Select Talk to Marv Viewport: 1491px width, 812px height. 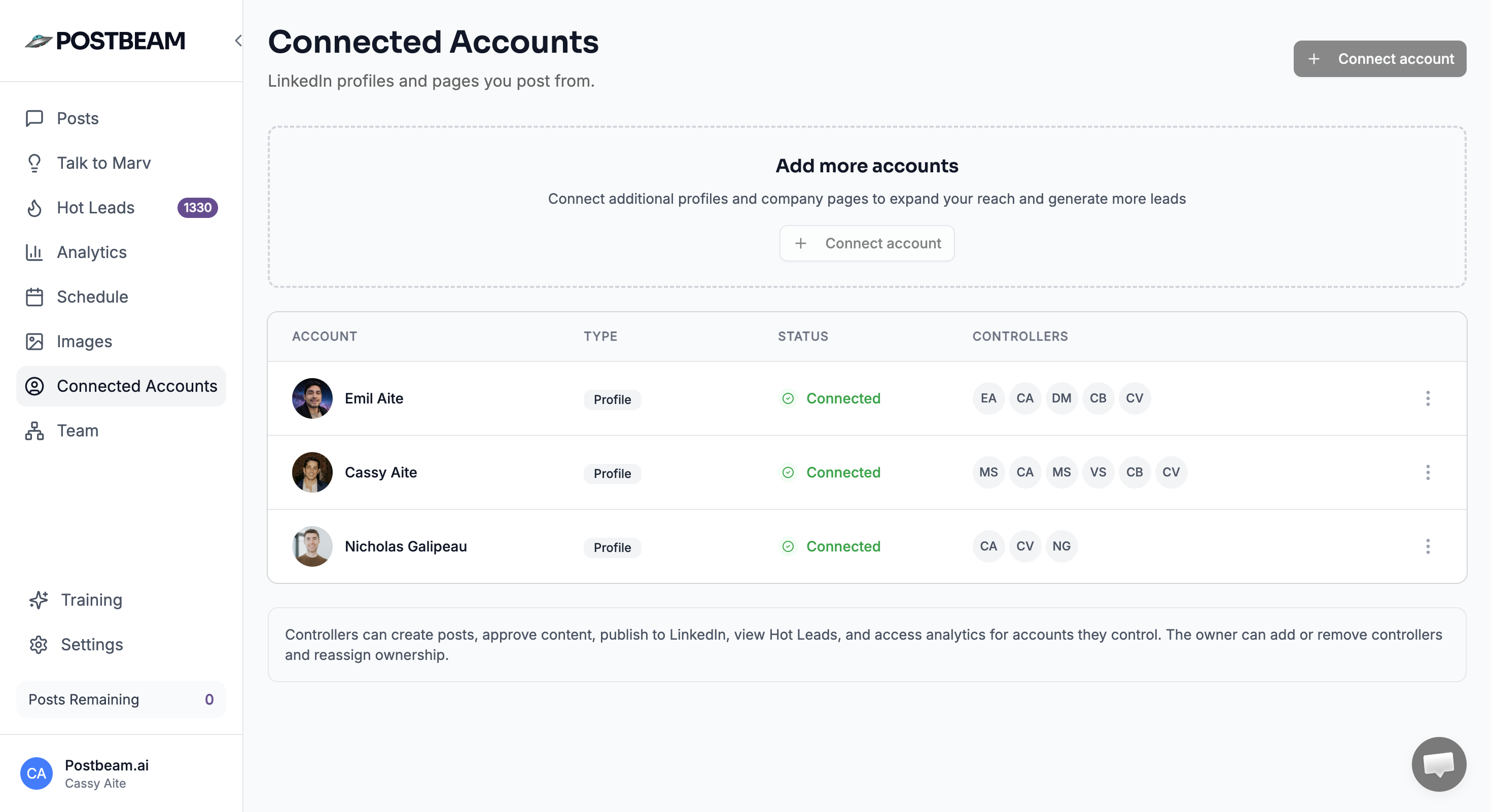(103, 163)
